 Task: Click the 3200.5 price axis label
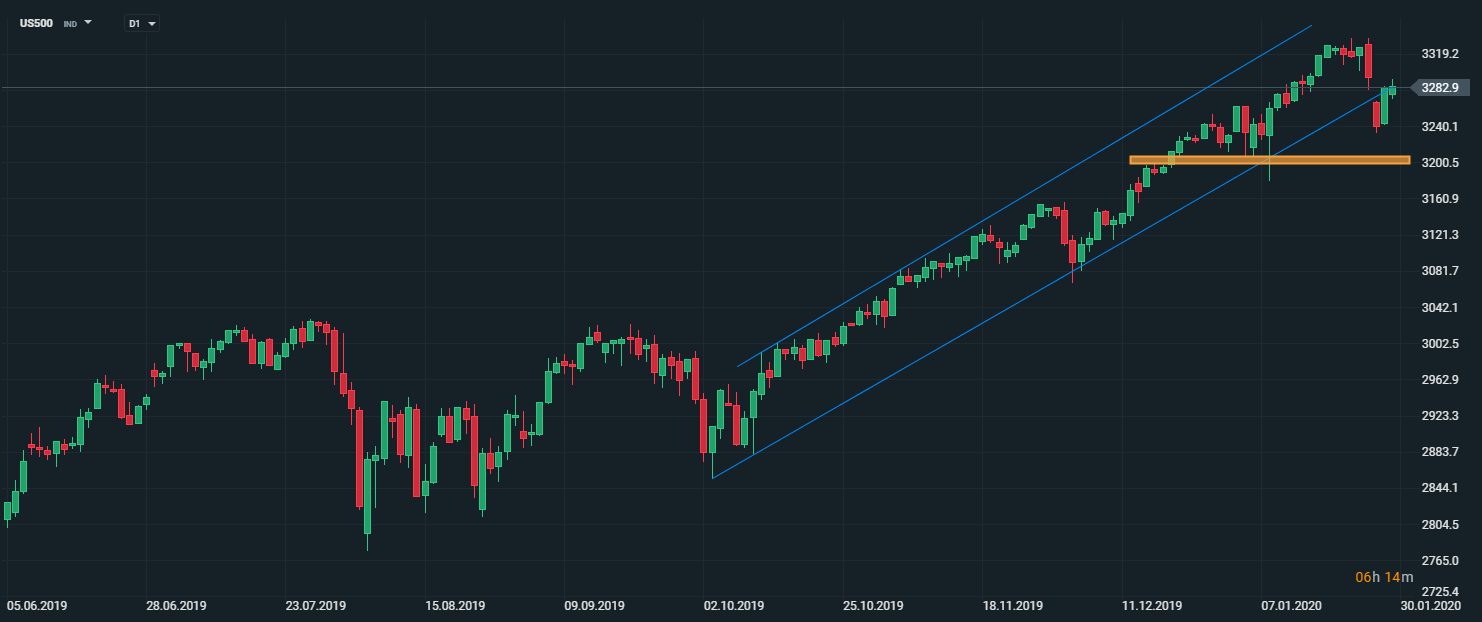tap(1438, 163)
